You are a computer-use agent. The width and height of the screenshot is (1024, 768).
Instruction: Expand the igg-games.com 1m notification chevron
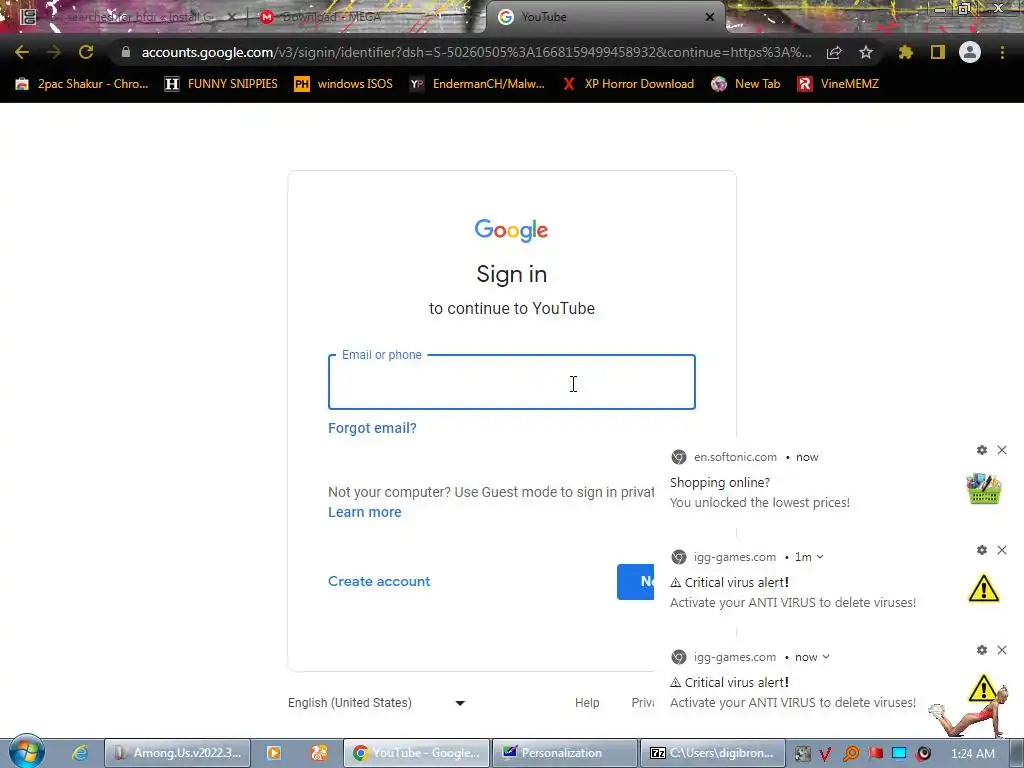[820, 557]
